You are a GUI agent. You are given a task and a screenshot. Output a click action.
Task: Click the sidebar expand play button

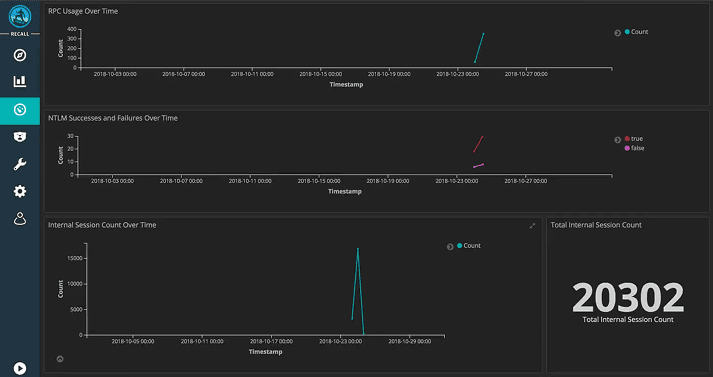tap(20, 368)
